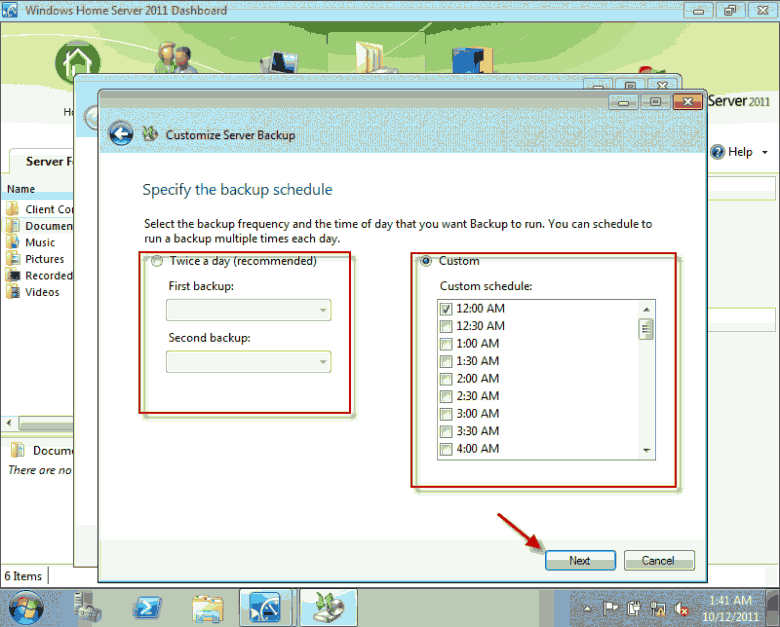Switch to Server Backup taskbar button
This screenshot has height=627, width=780.
point(328,608)
